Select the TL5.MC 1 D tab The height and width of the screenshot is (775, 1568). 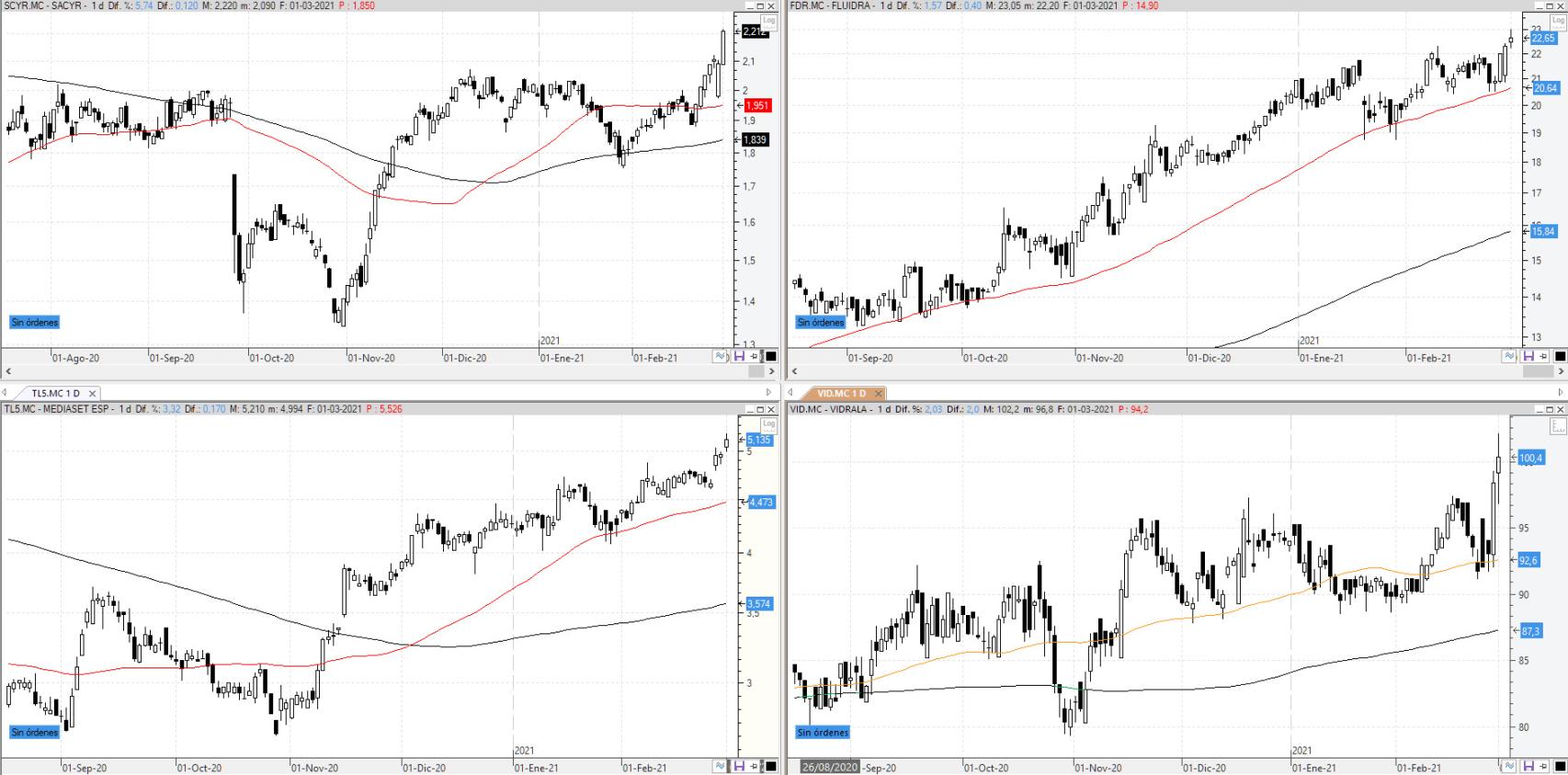pyautogui.click(x=55, y=393)
